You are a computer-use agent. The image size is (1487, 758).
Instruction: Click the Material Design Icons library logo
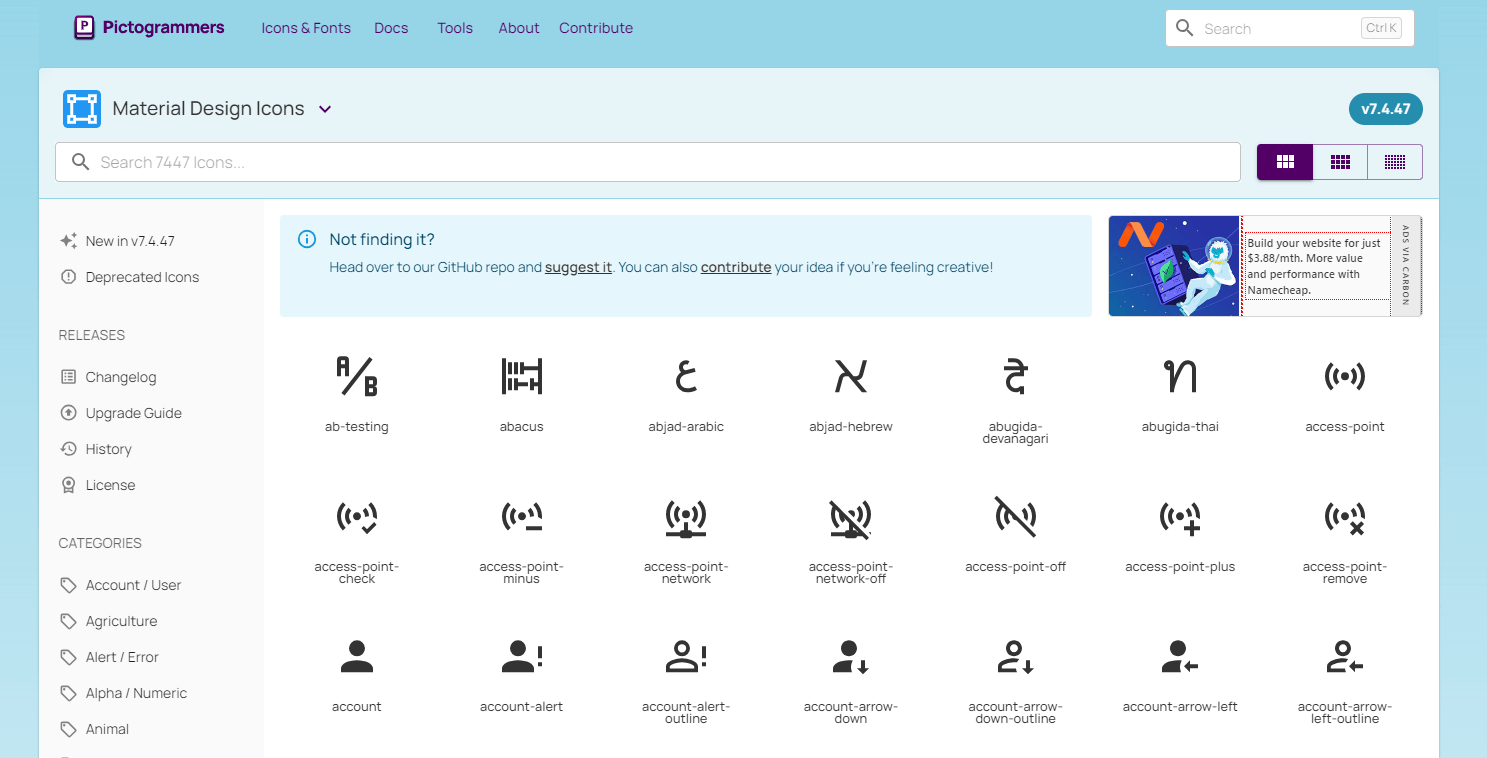click(x=82, y=109)
